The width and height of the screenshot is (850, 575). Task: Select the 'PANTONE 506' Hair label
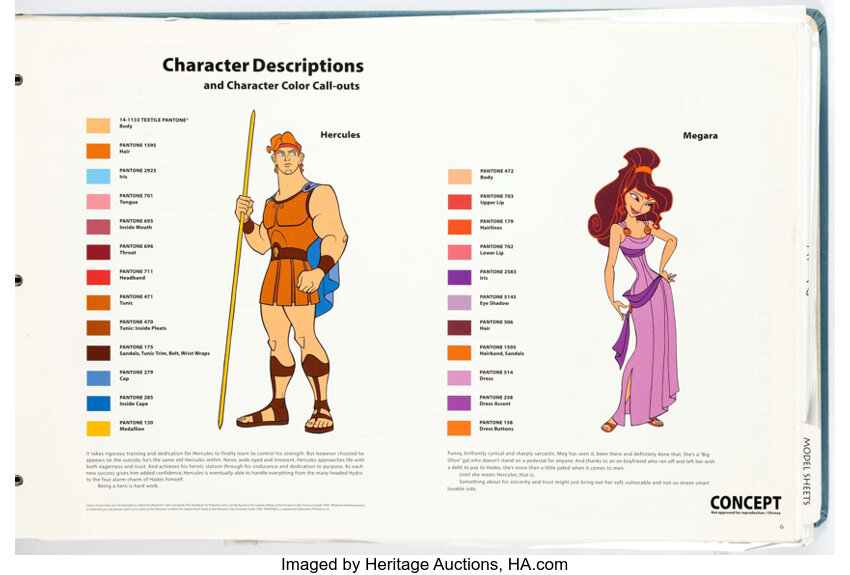(496, 325)
